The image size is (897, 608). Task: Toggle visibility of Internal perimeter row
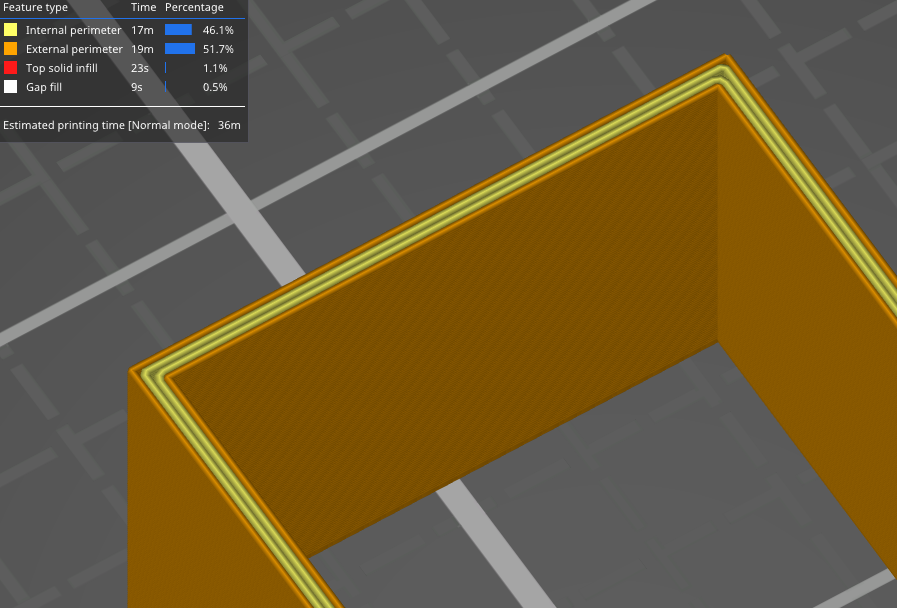click(122, 30)
